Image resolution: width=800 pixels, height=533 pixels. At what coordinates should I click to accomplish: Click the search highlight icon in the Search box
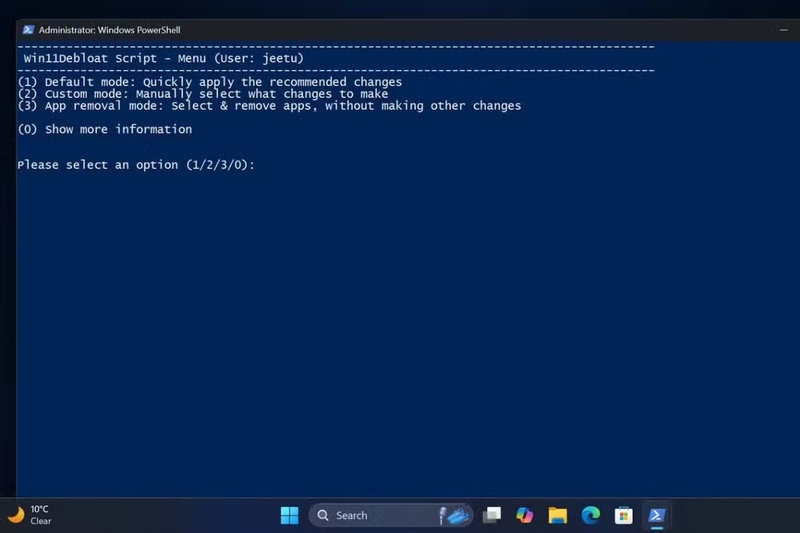tap(454, 515)
